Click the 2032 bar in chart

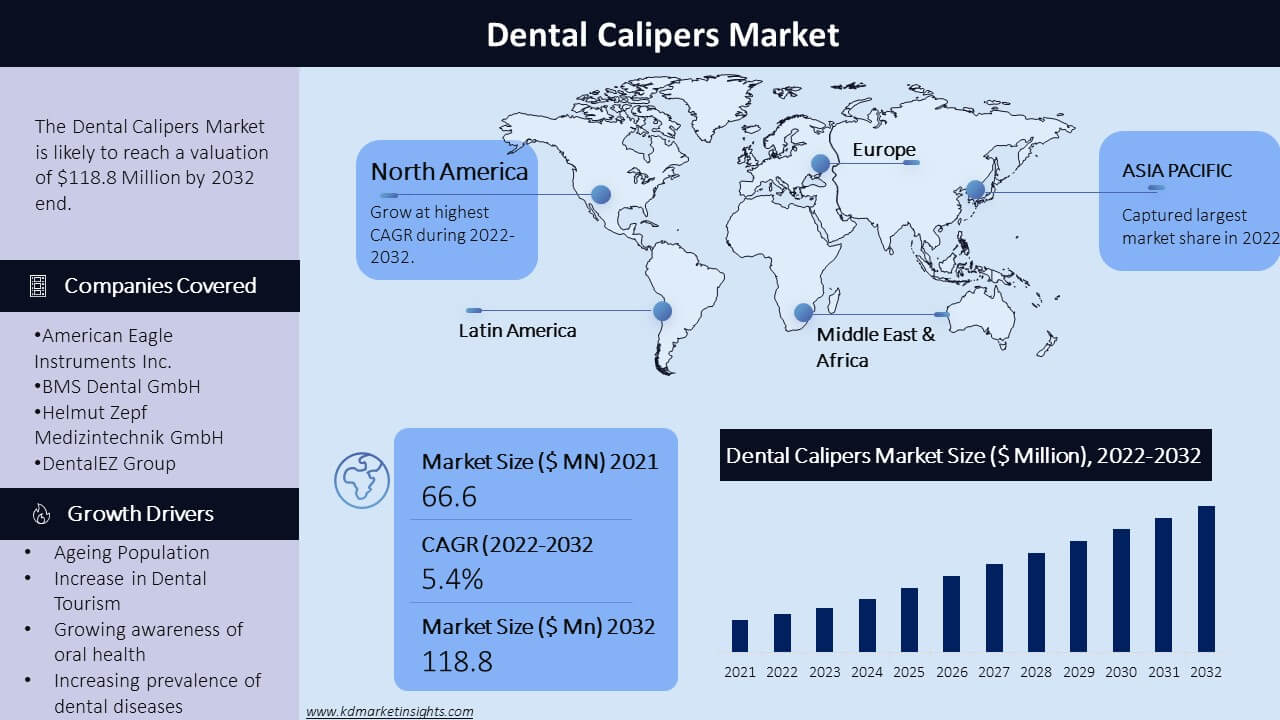pos(1206,579)
